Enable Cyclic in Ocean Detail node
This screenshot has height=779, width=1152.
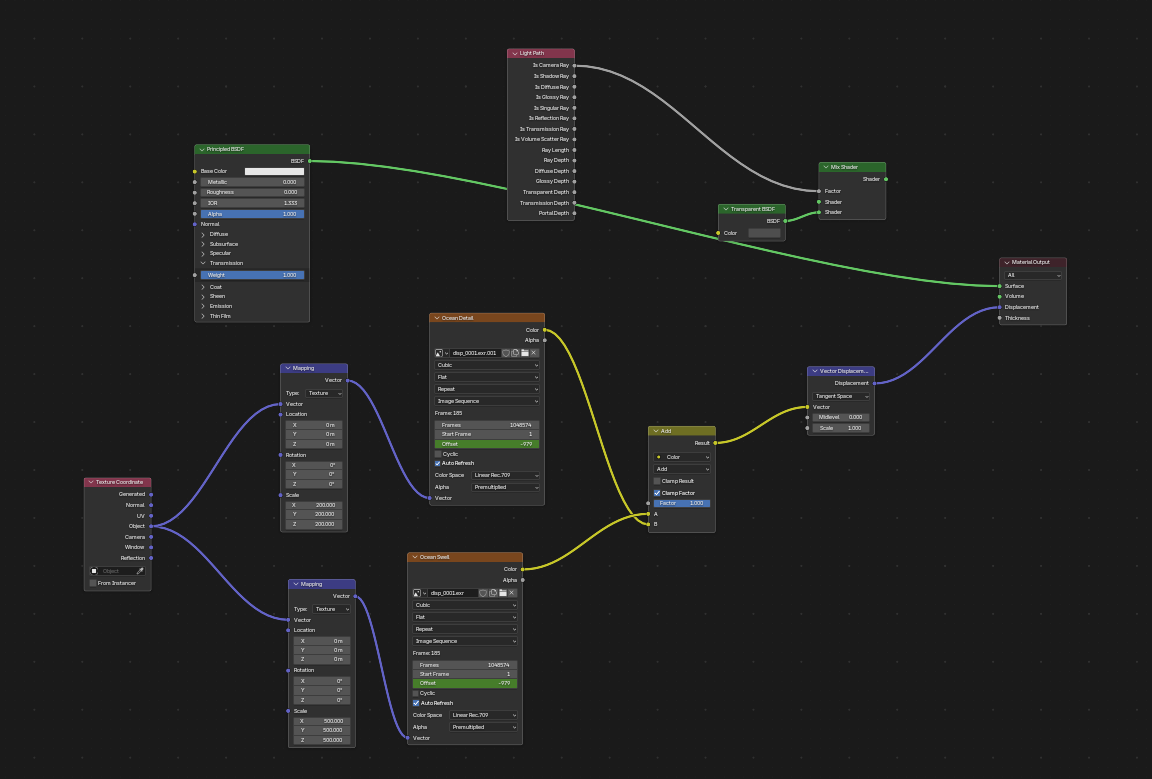(438, 454)
